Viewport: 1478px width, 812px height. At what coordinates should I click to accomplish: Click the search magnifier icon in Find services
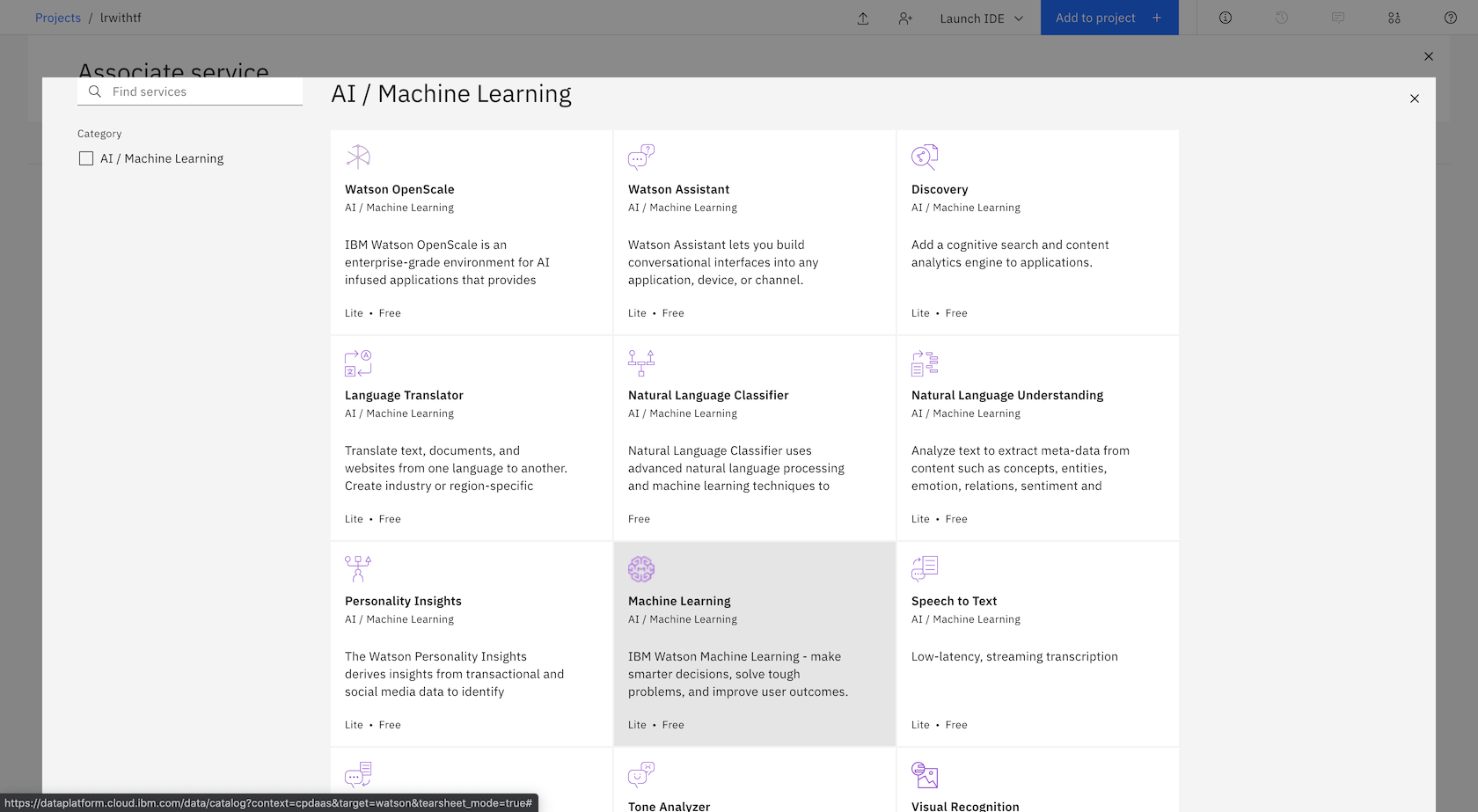95,91
